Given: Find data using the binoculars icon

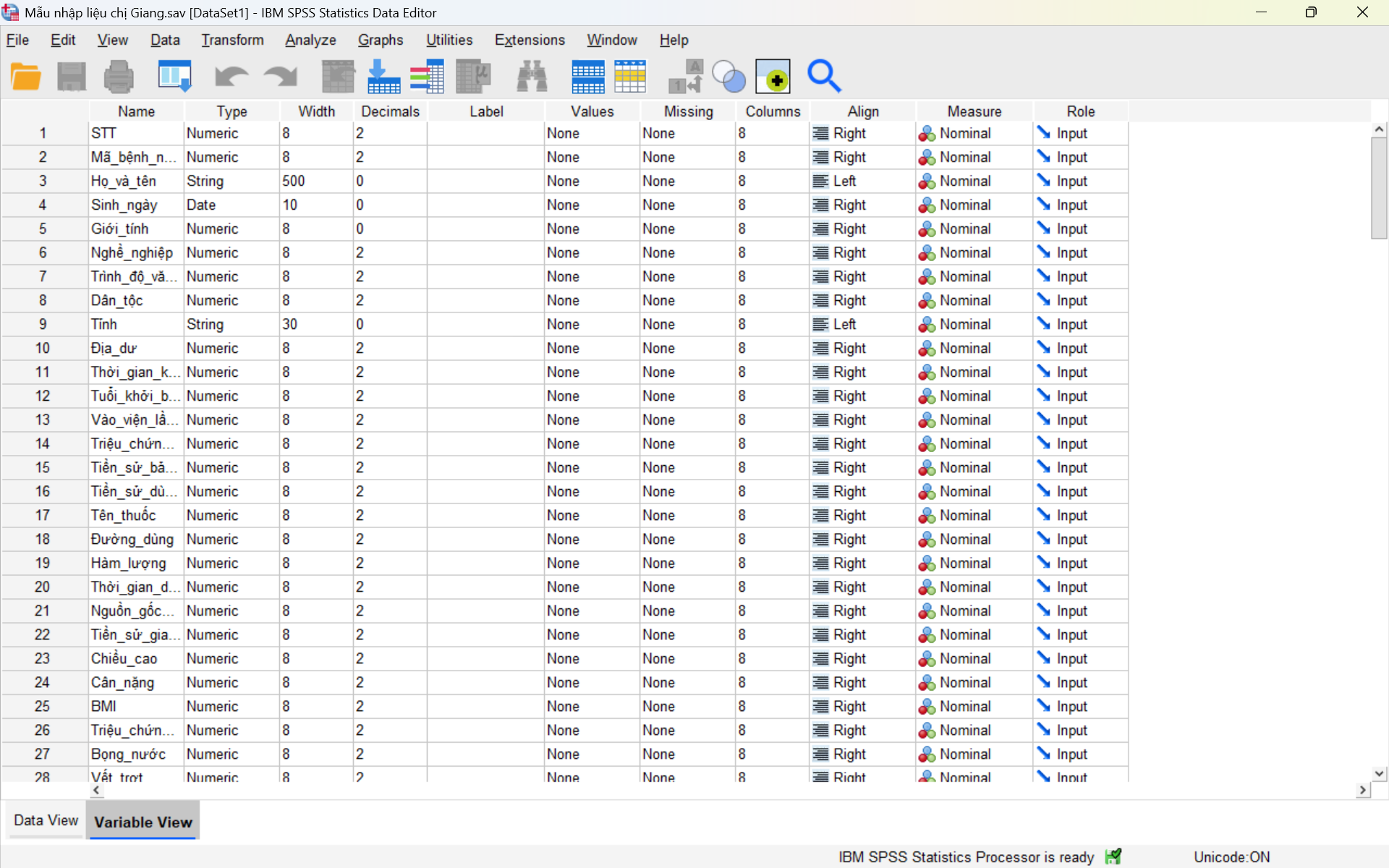Looking at the screenshot, I should (x=532, y=76).
